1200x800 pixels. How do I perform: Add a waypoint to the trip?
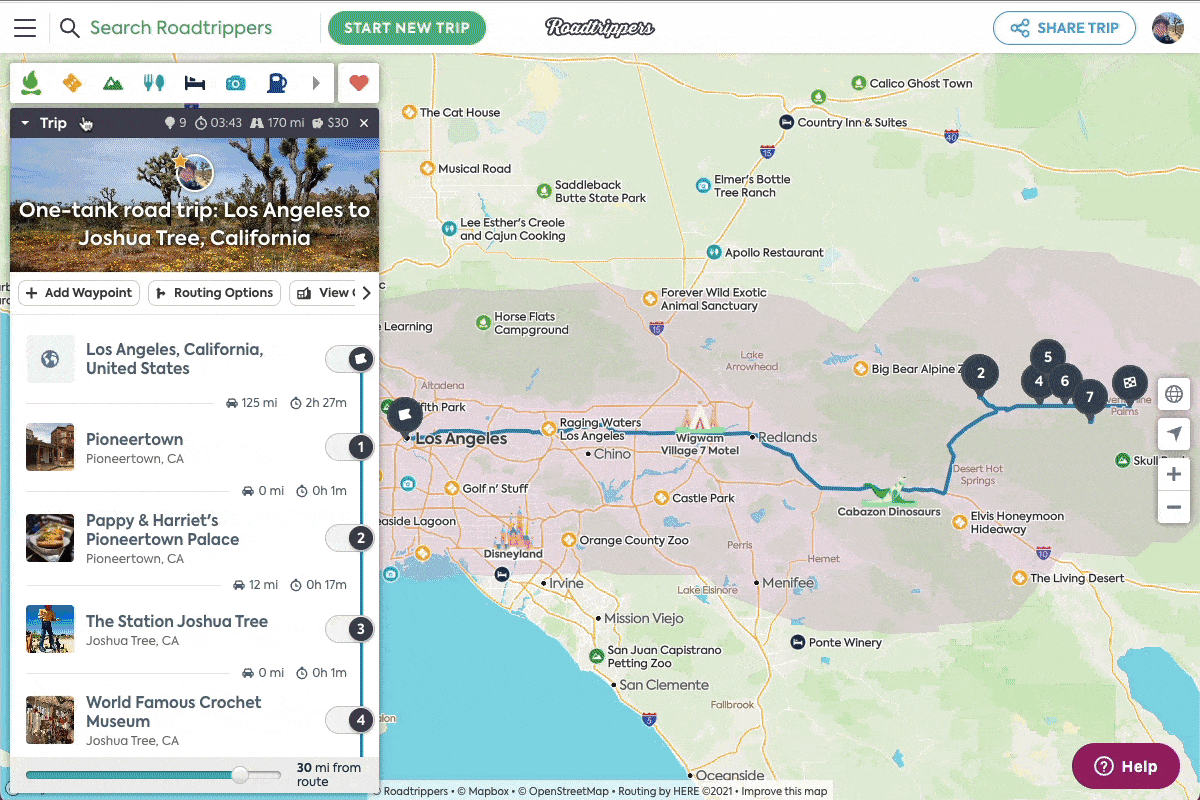pos(79,293)
